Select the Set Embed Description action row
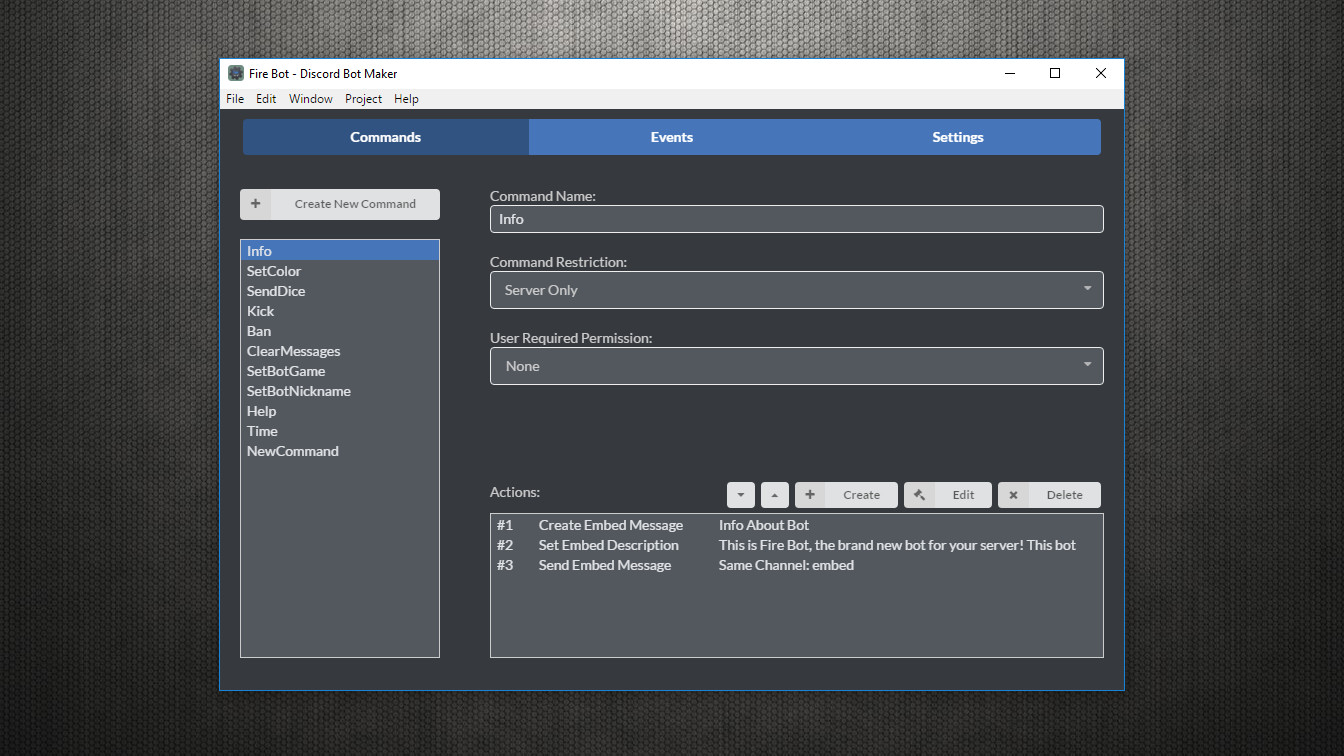 tap(700, 545)
